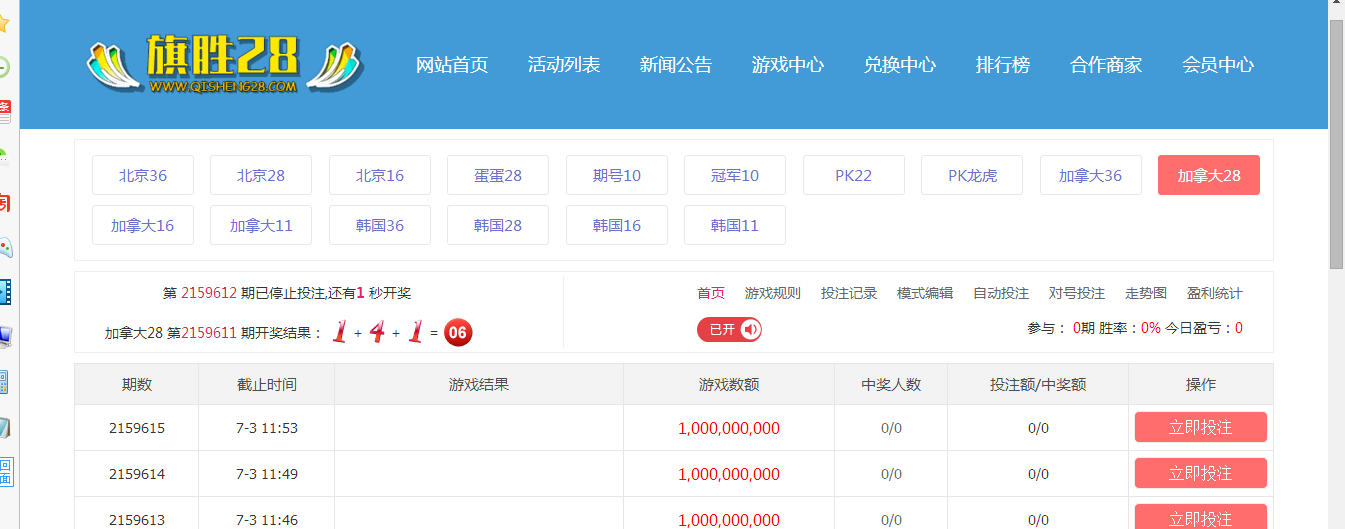Go to 自动投注 auto betting
This screenshot has width=1345, height=529.
[1001, 293]
